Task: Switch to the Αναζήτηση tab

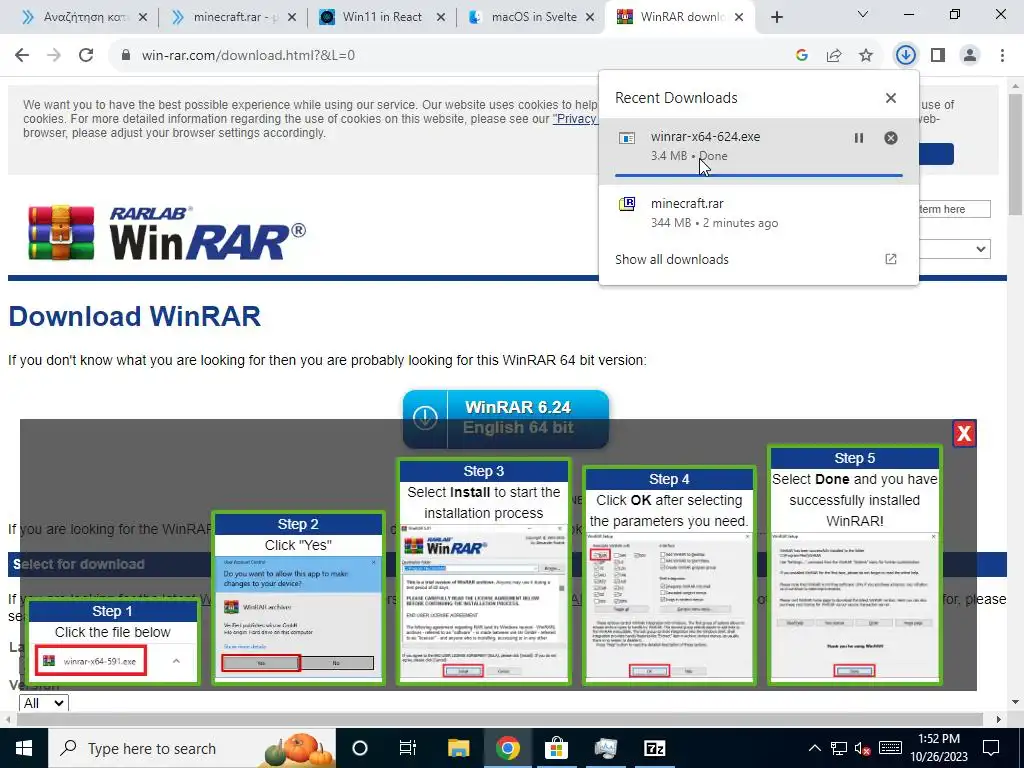Action: click(85, 17)
